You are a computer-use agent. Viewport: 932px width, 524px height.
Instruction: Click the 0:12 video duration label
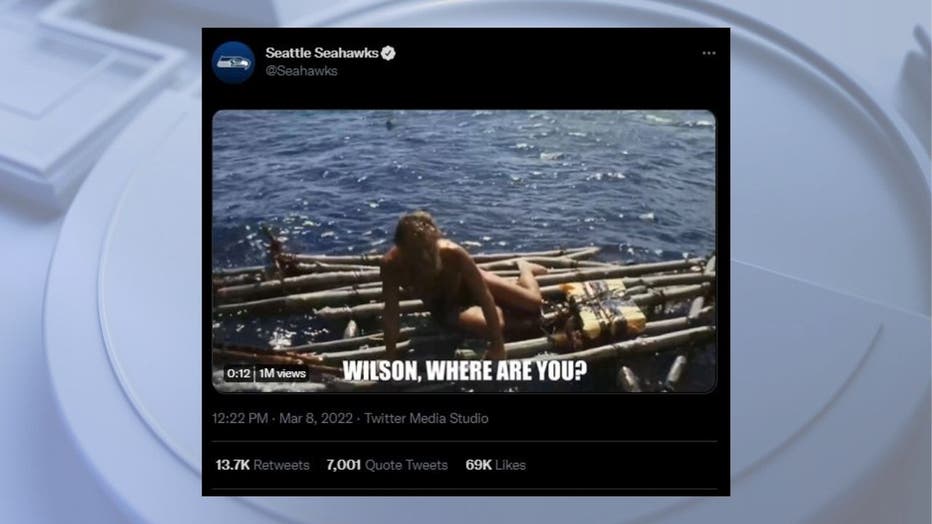(238, 373)
